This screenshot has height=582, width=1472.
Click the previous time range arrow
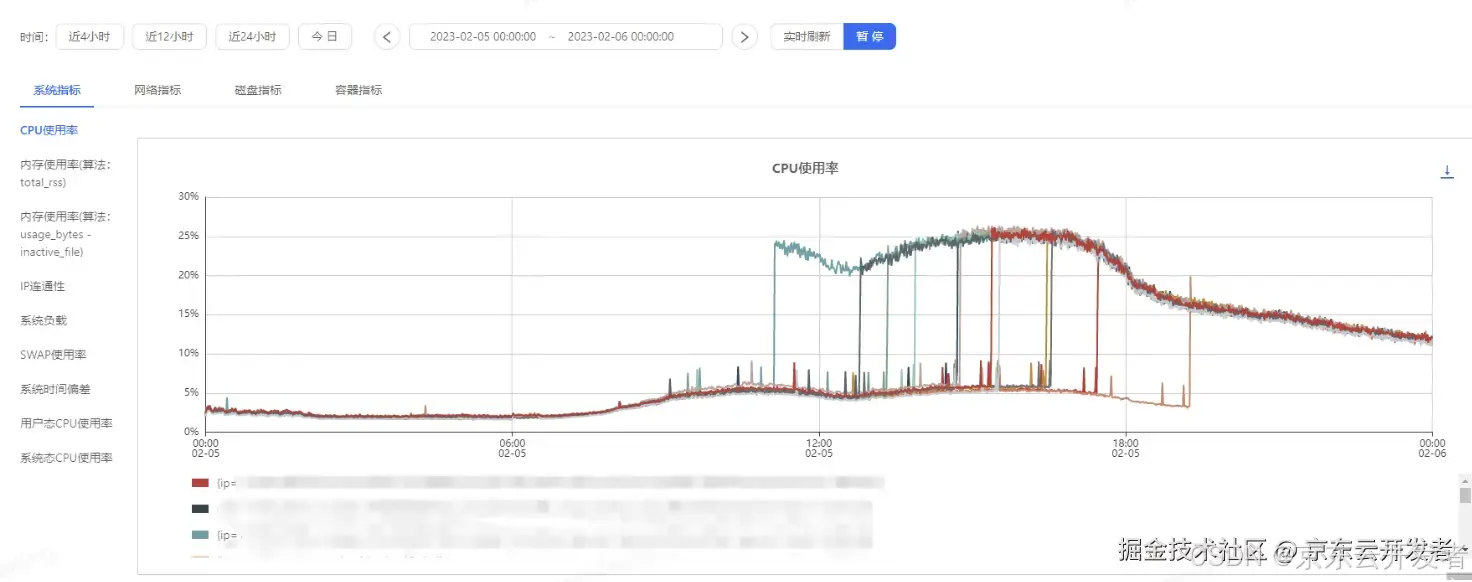[387, 37]
